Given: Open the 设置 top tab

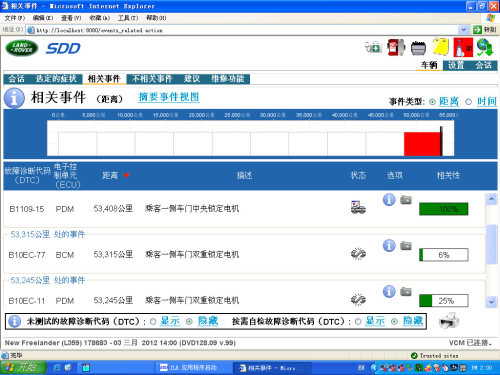Looking at the screenshot, I should click(x=456, y=65).
